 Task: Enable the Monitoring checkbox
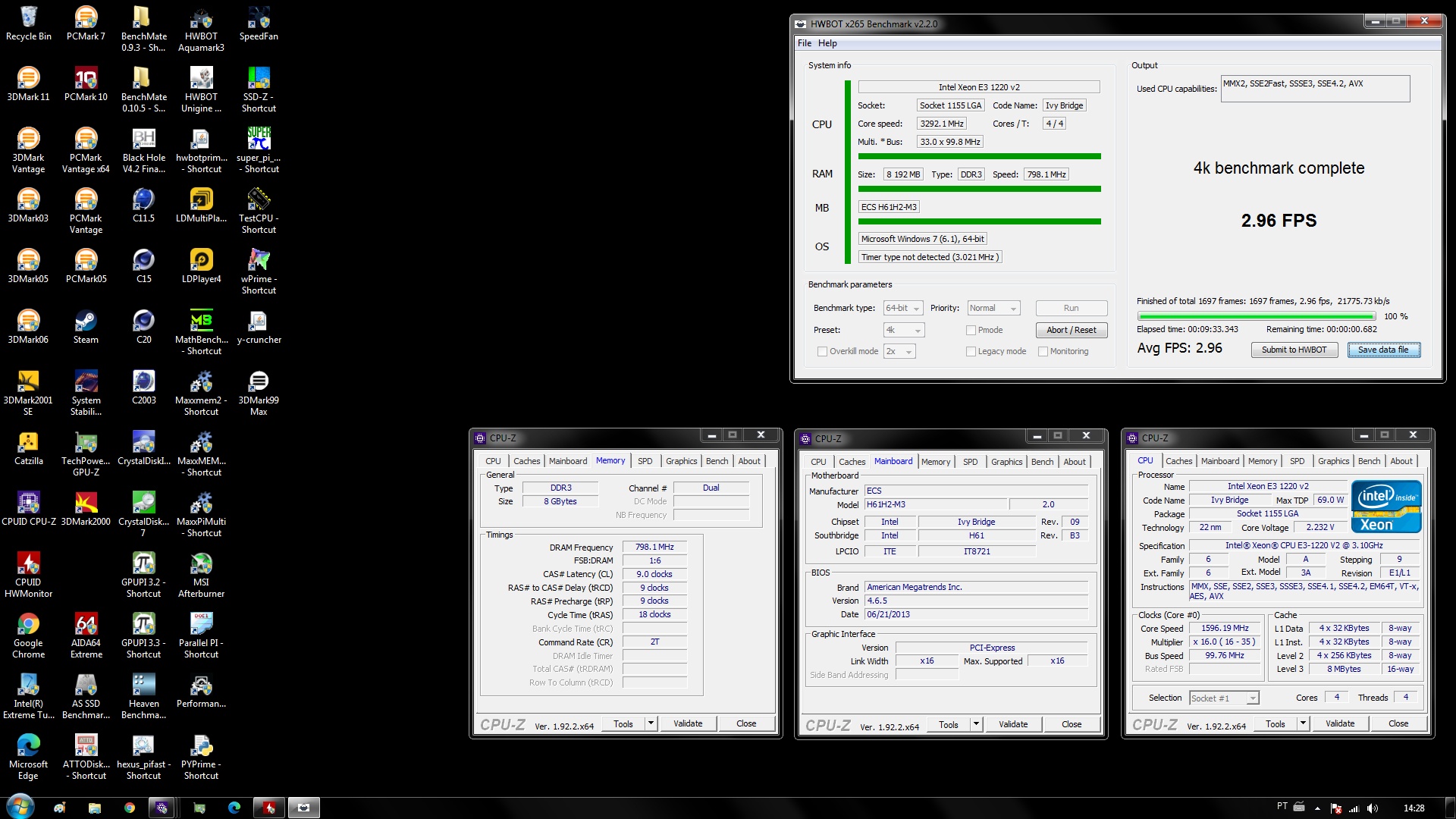point(1043,351)
